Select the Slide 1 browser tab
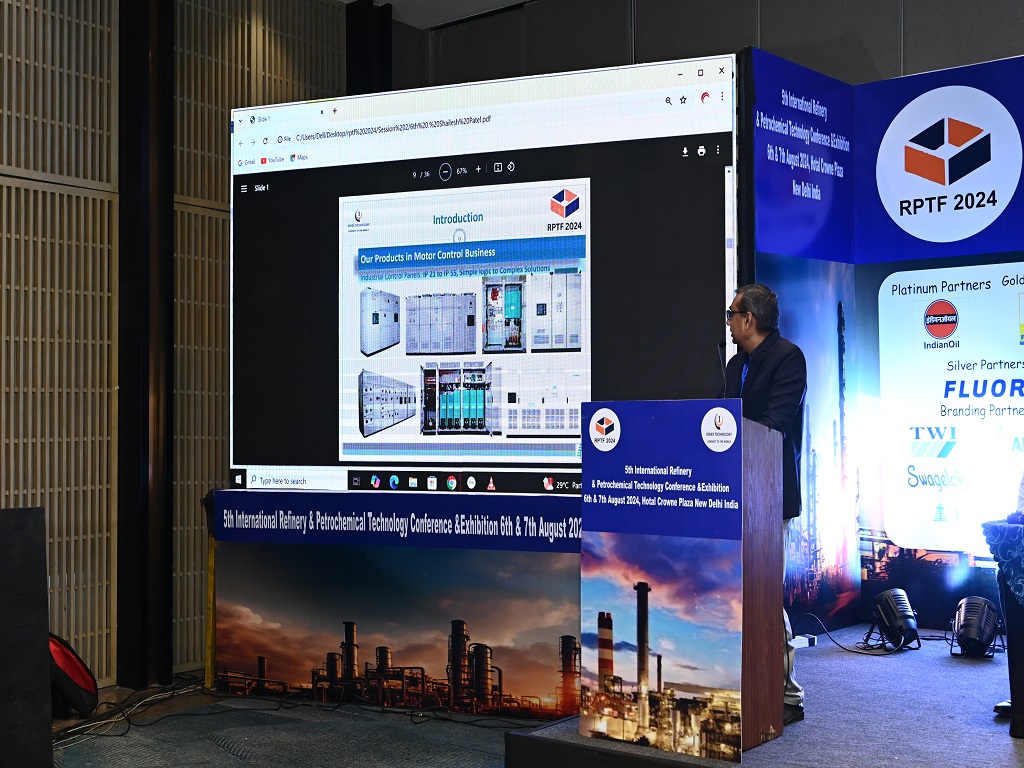 286,118
